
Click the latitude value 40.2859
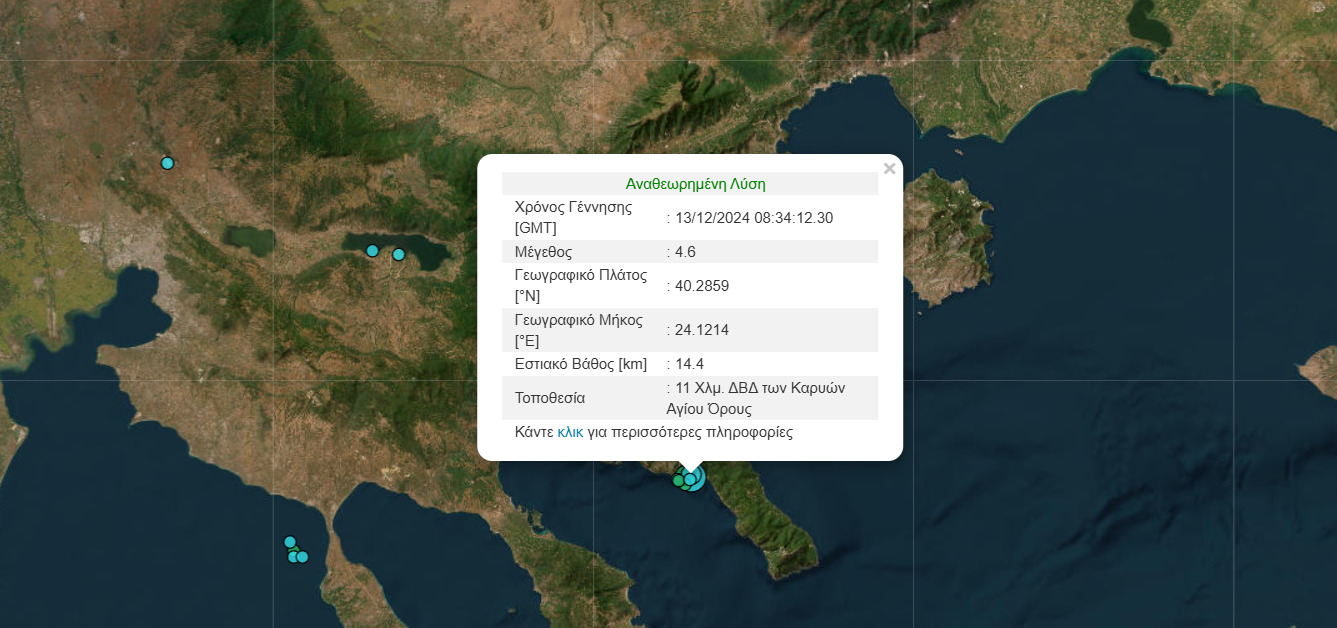coord(702,286)
